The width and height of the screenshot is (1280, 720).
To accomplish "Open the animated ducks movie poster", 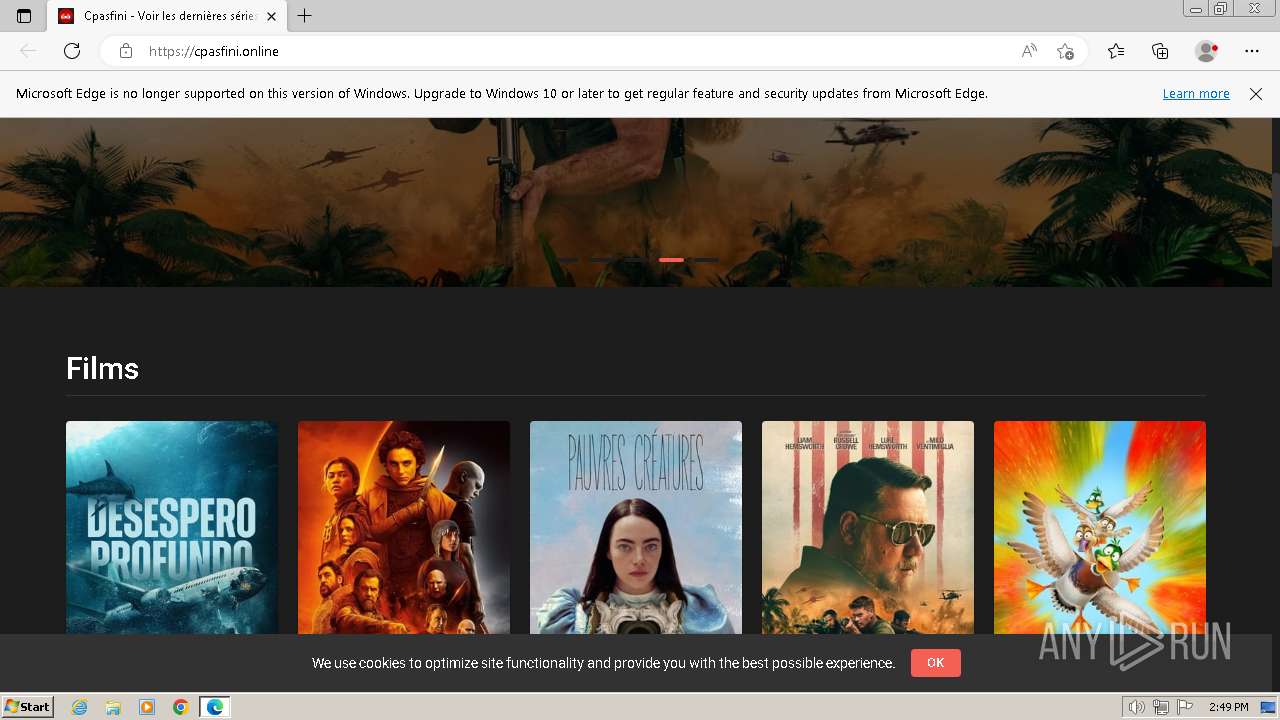I will click(1100, 527).
